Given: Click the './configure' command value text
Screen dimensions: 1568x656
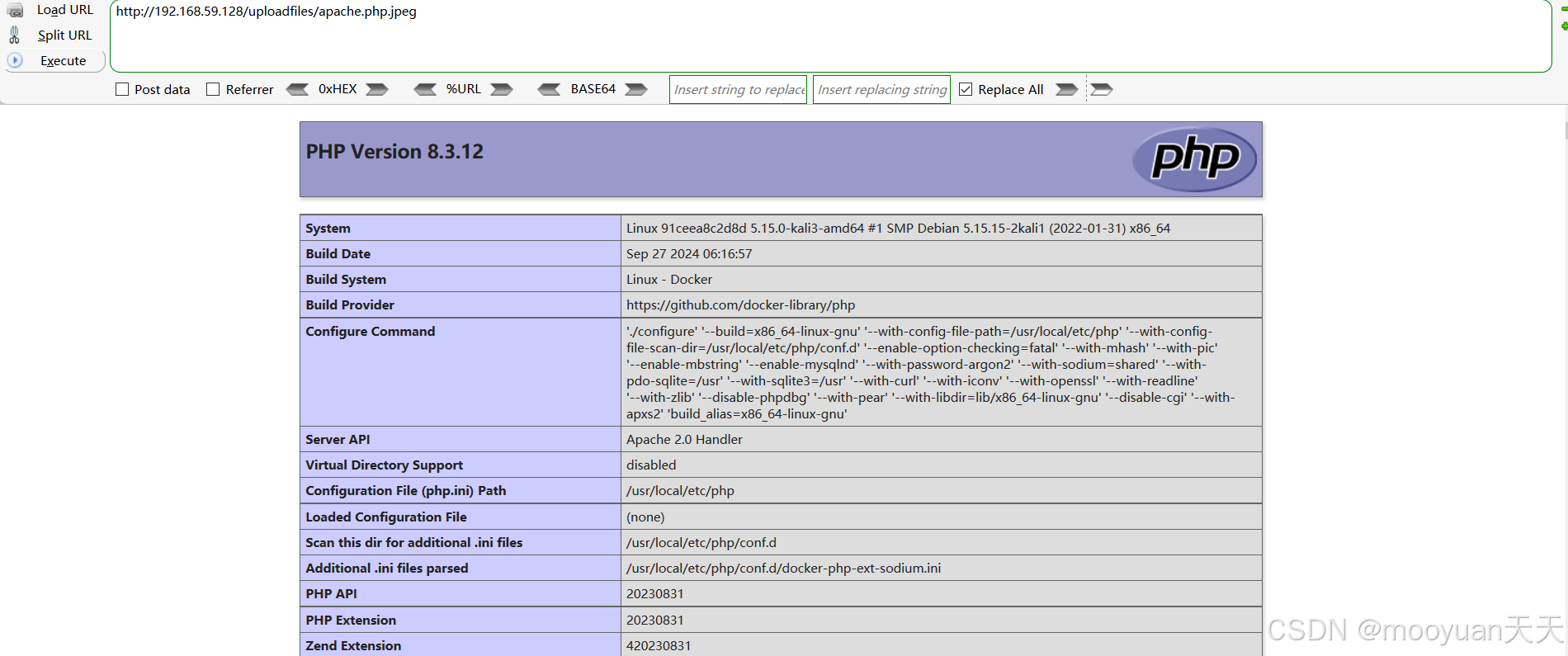Looking at the screenshot, I should [931, 372].
